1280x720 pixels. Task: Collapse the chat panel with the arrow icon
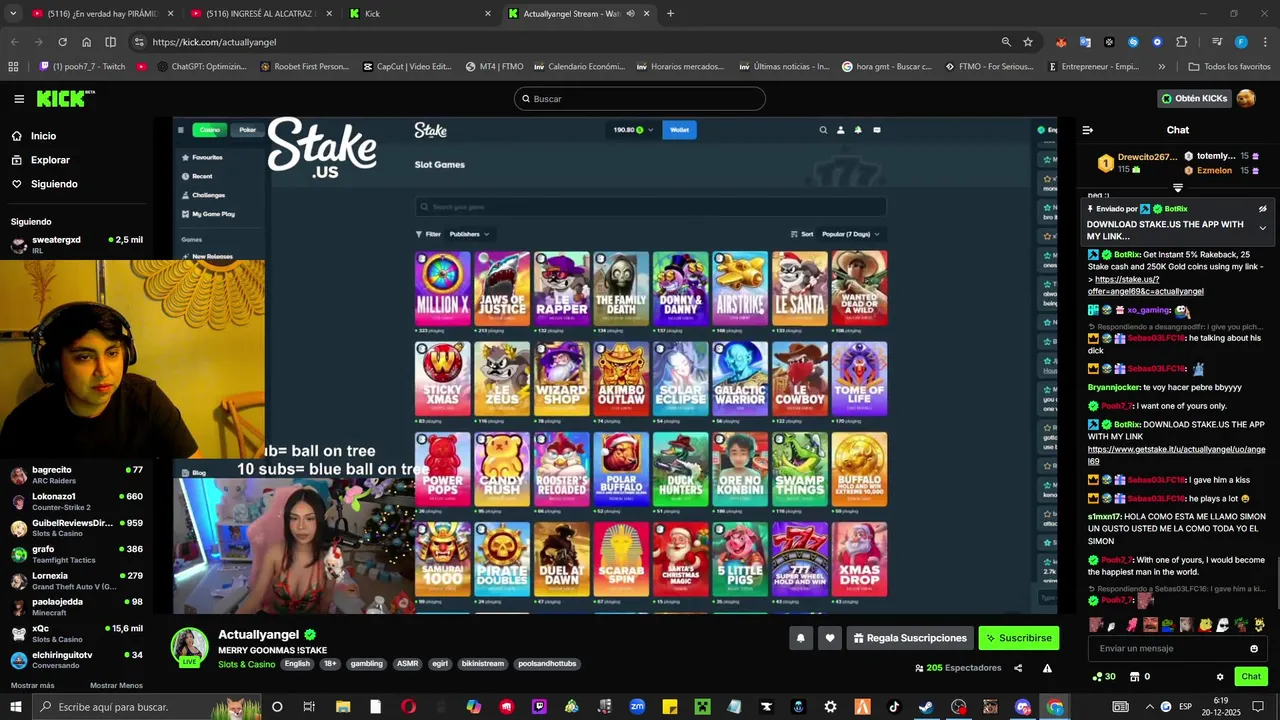[x=1088, y=130]
